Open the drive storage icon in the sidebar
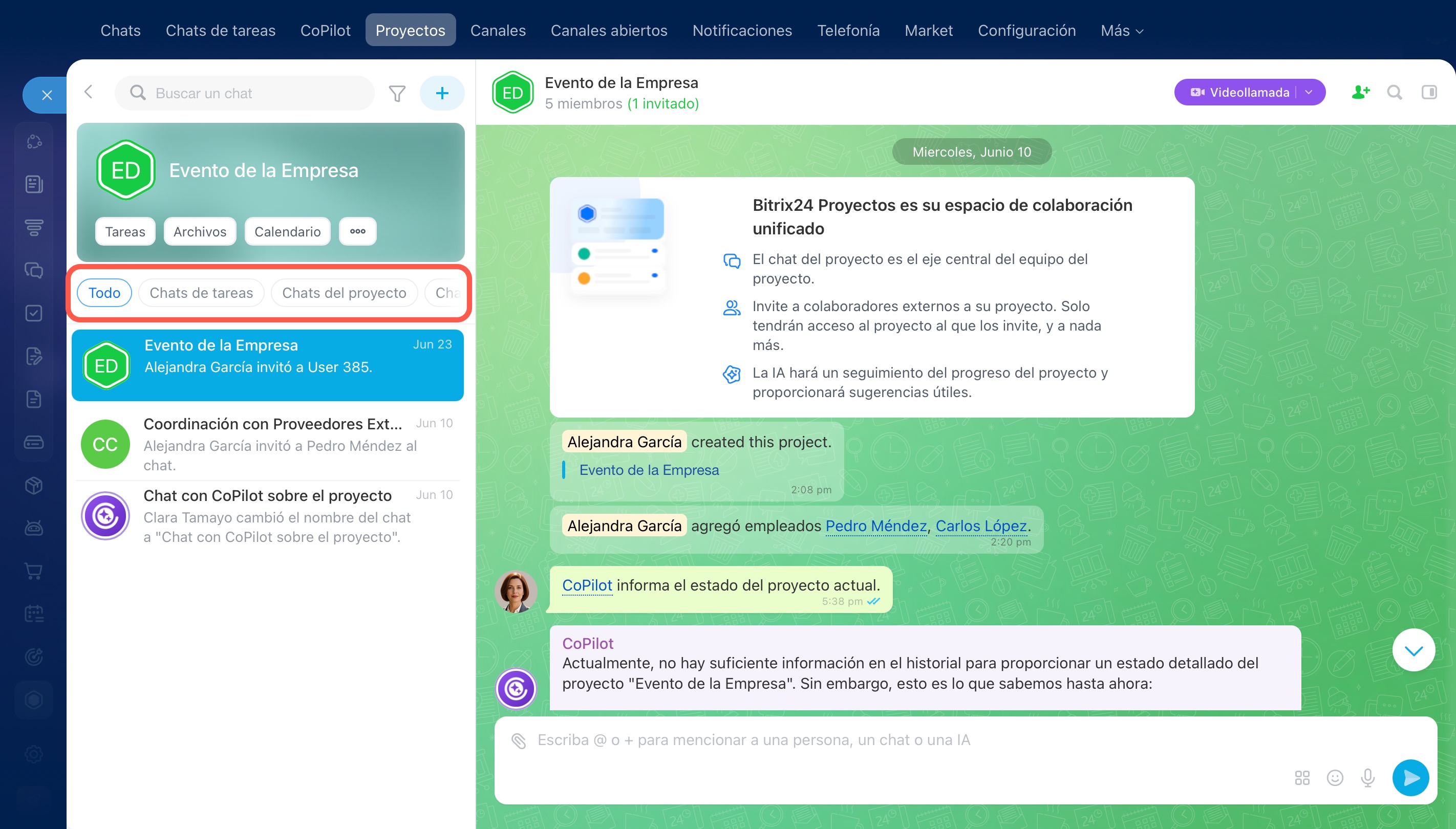 coord(34,442)
